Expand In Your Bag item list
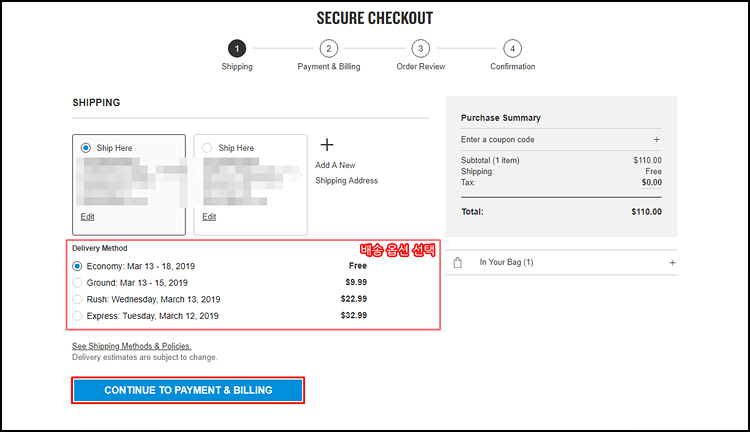The height and width of the screenshot is (432, 750). pyautogui.click(x=672, y=263)
